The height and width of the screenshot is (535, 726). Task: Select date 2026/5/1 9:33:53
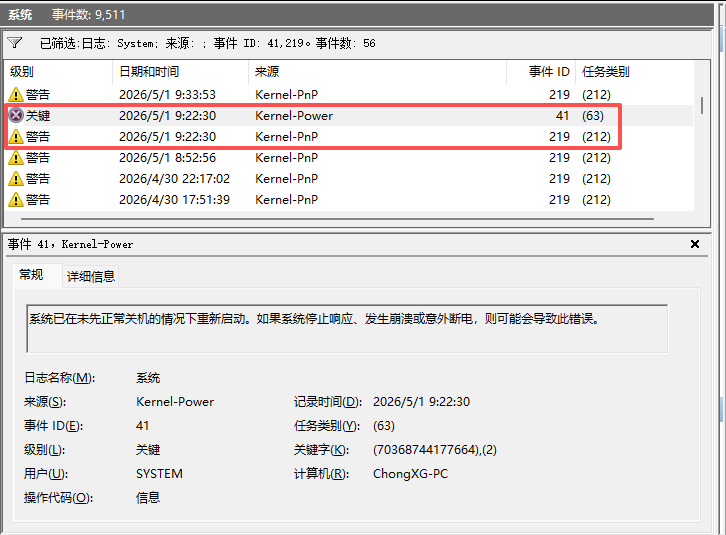168,94
